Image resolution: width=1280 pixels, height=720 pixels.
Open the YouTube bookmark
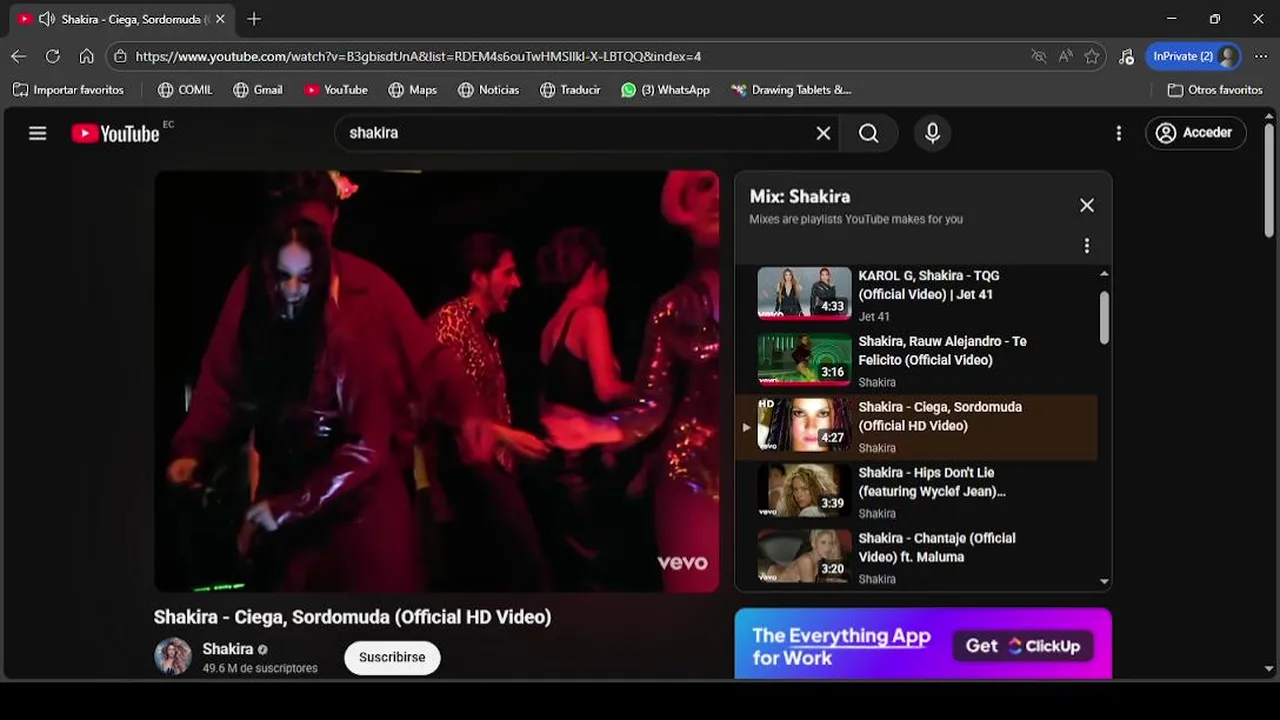(336, 90)
